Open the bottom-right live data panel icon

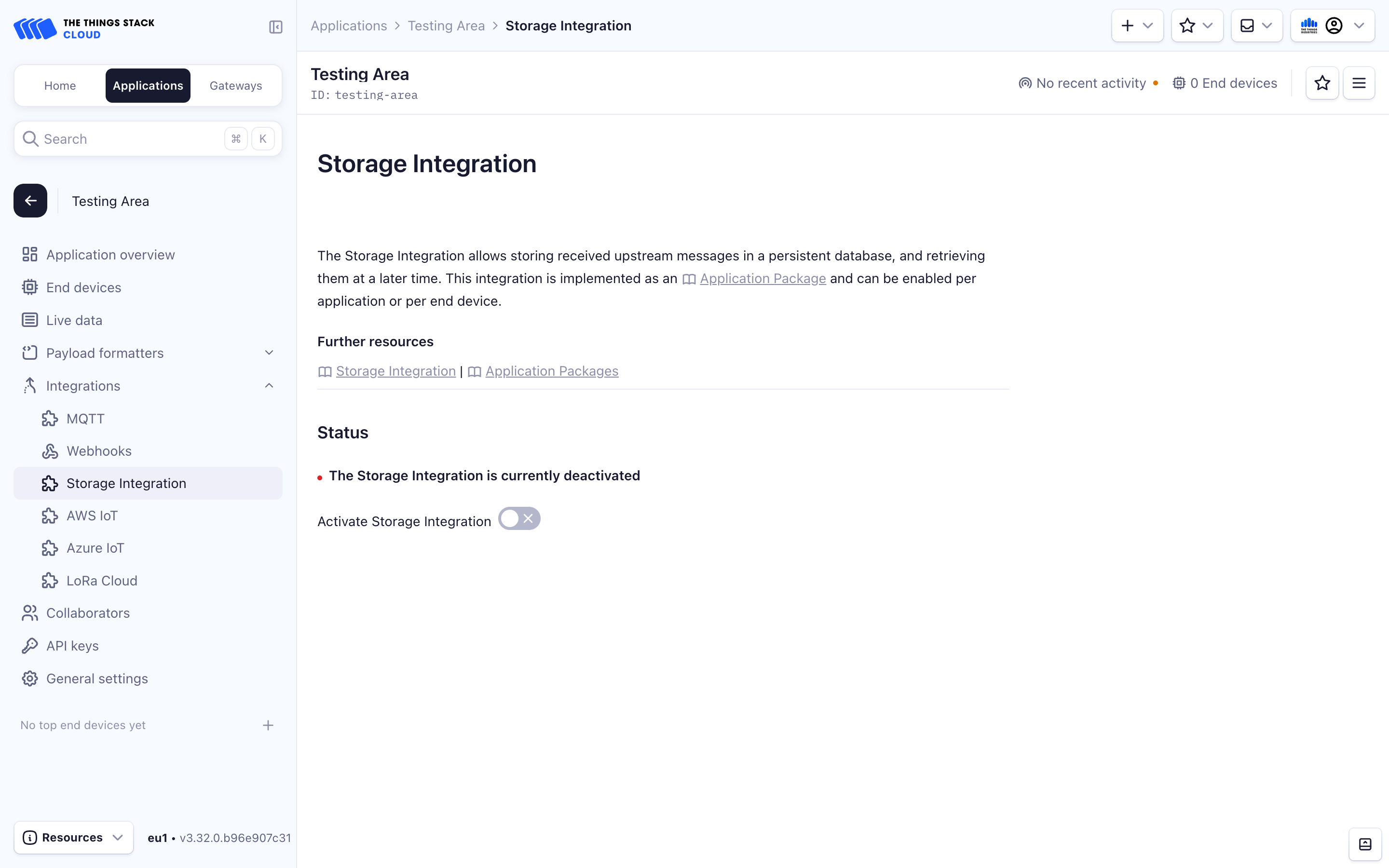coord(1365,844)
